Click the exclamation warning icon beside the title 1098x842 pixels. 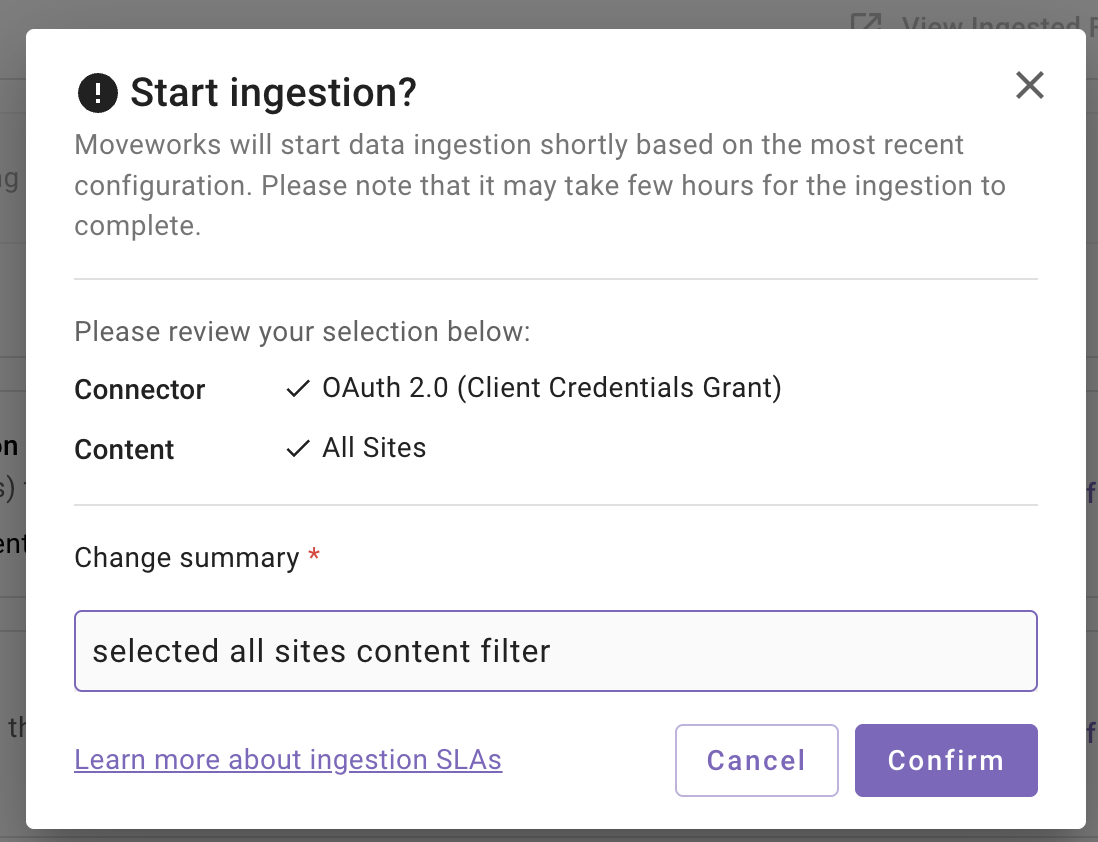98,94
